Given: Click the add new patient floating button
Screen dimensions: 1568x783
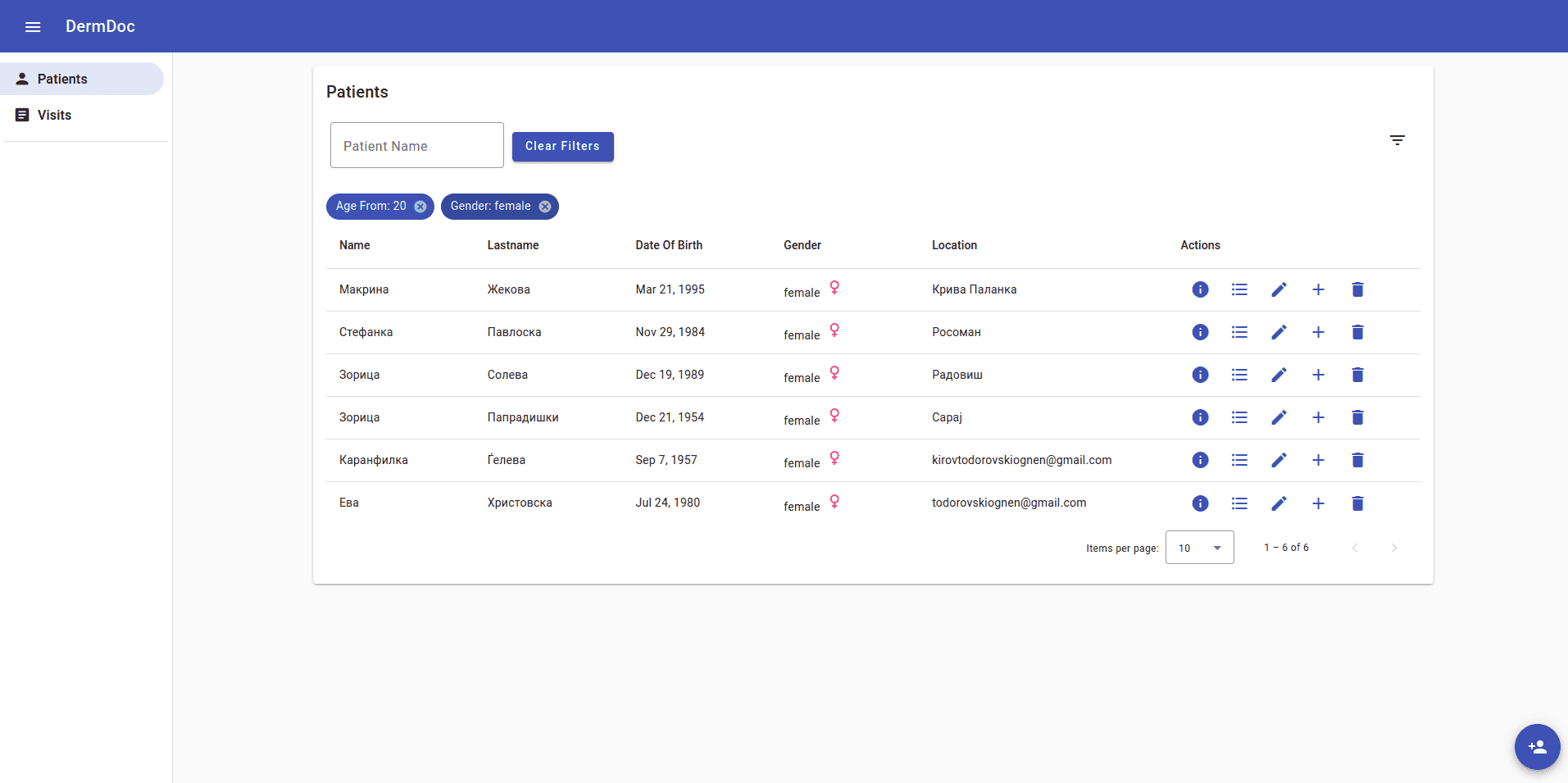Looking at the screenshot, I should tap(1537, 747).
